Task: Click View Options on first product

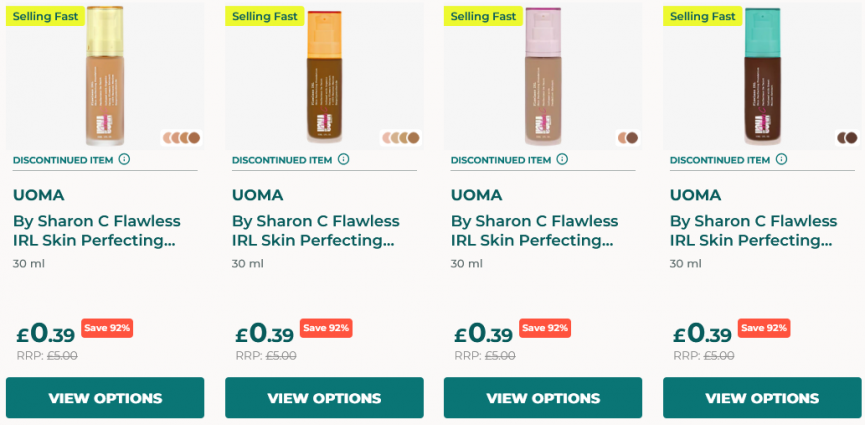Action: (105, 398)
